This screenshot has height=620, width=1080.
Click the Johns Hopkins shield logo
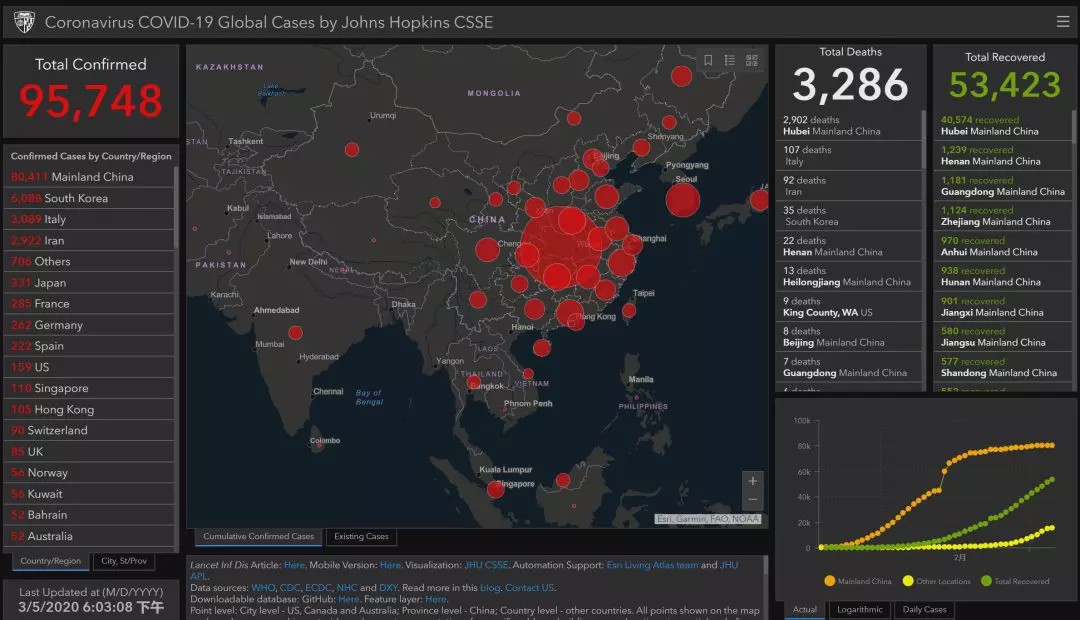click(23, 21)
